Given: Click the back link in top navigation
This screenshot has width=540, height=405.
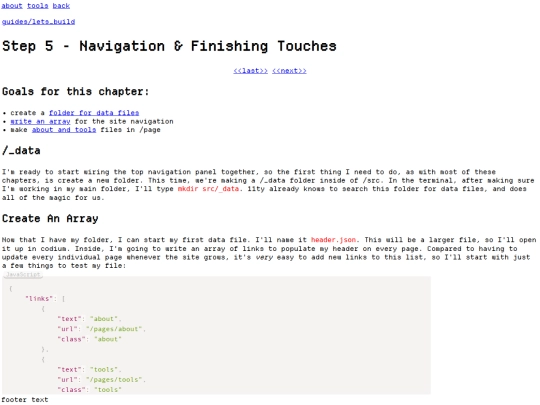Looking at the screenshot, I should [61, 6].
